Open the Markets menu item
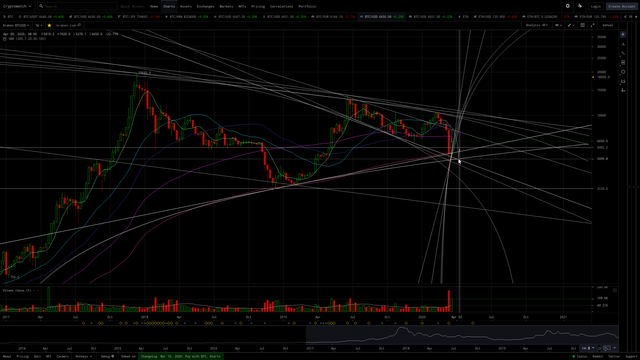This screenshot has width=640, height=360. (226, 7)
